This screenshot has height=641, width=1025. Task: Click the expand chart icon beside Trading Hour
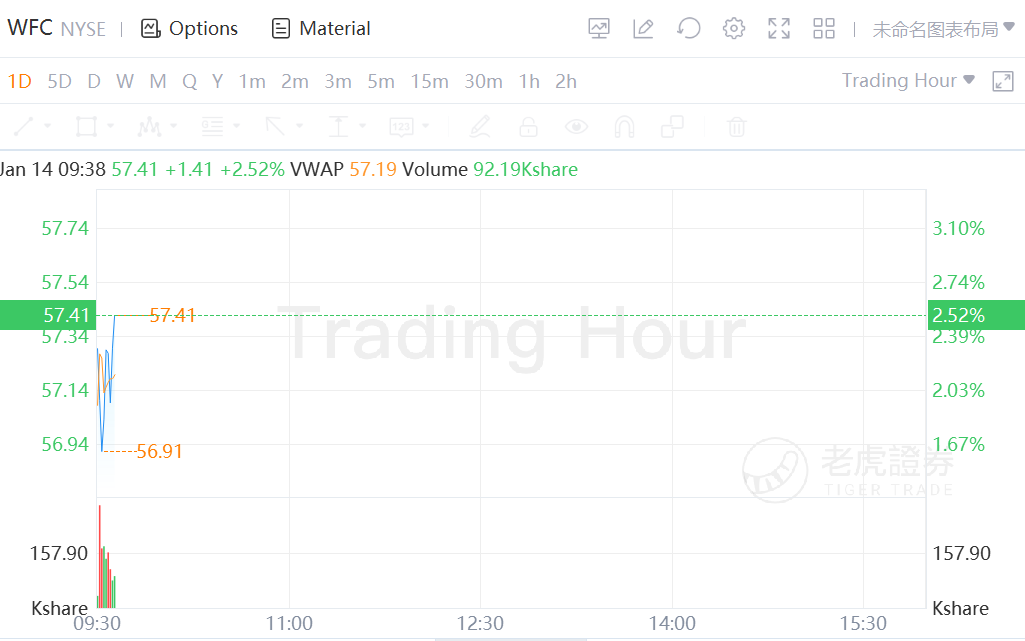(1002, 82)
